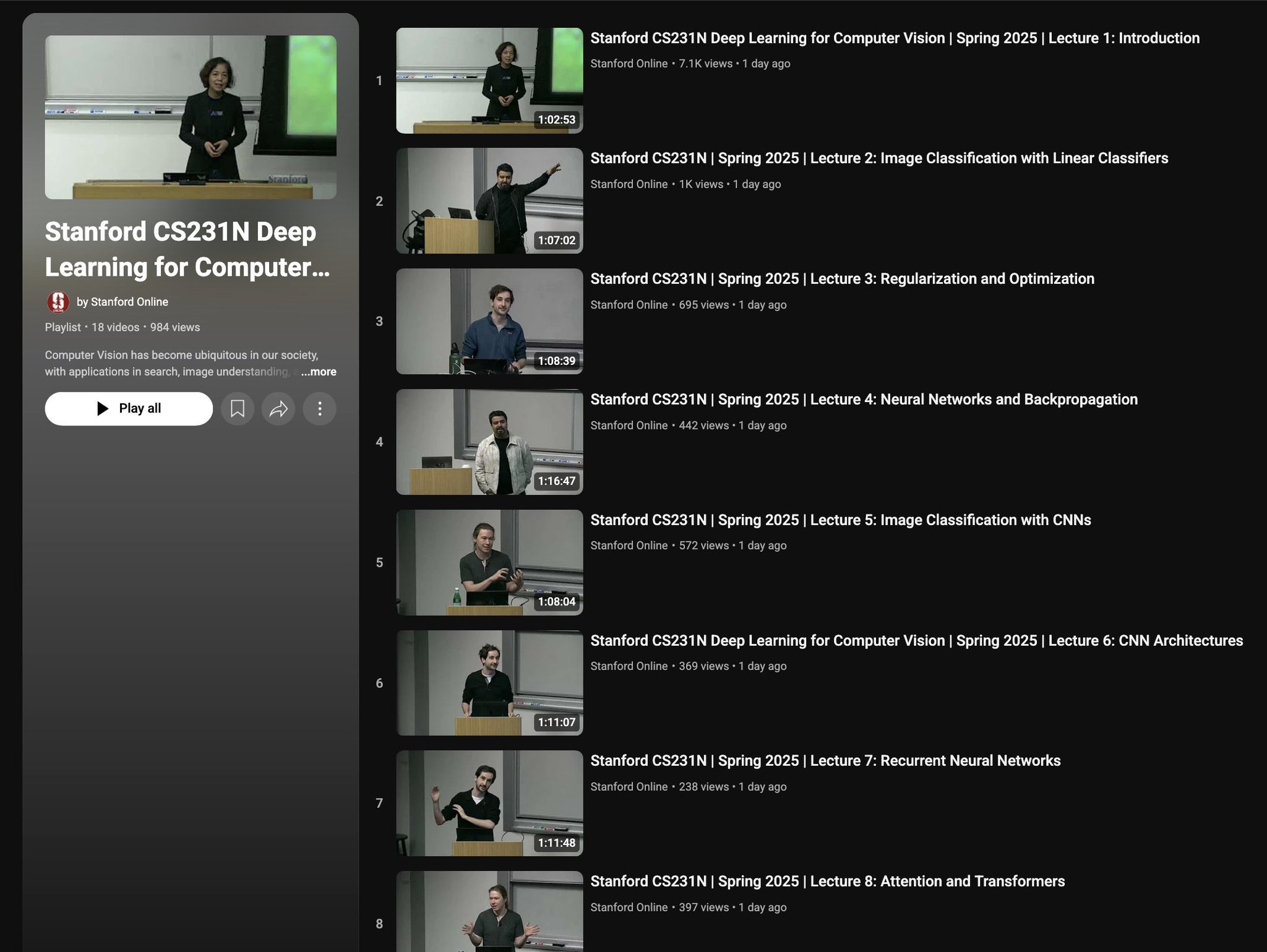Image resolution: width=1267 pixels, height=952 pixels.
Task: Click the playlist title Stanford CS231N Deep Learning
Action: pyautogui.click(x=187, y=249)
